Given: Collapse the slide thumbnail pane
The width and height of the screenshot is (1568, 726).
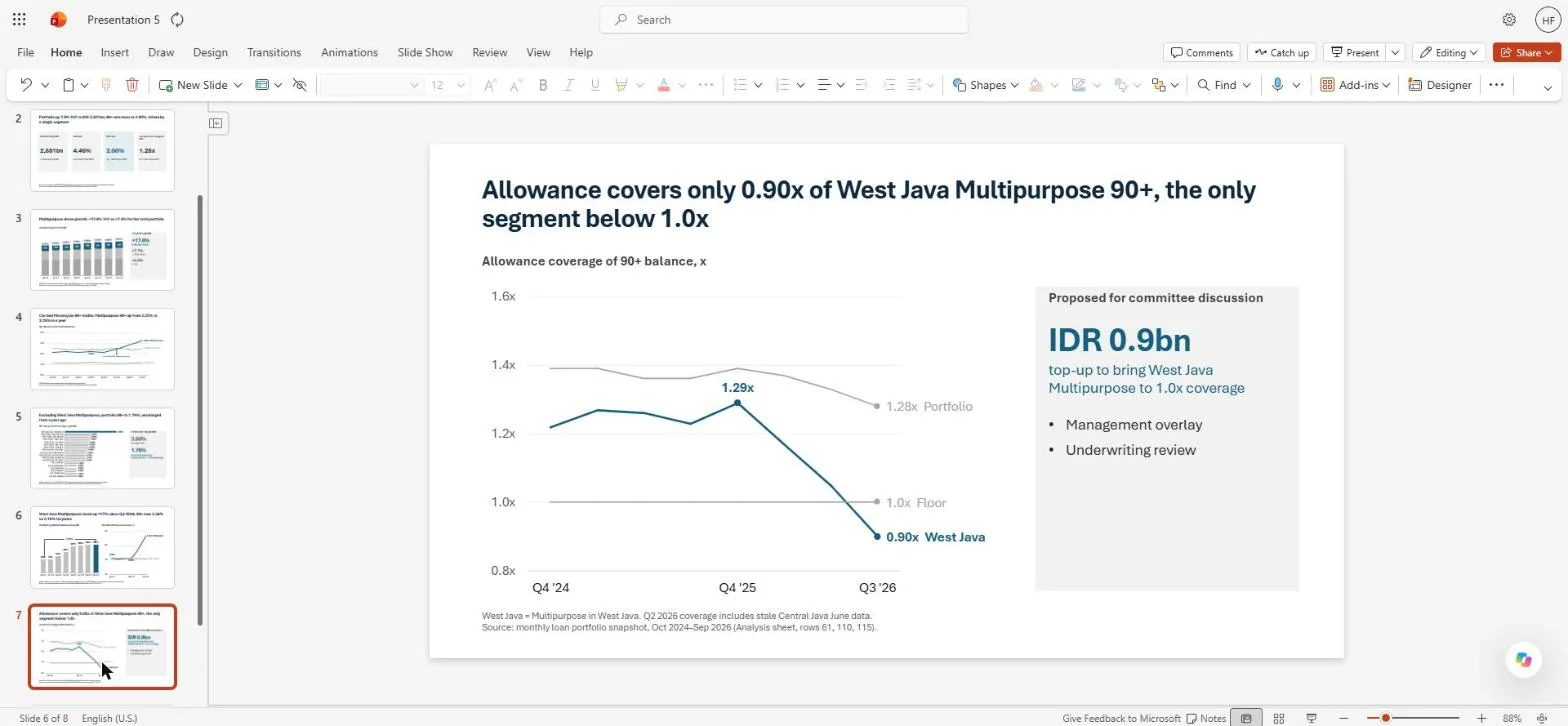Looking at the screenshot, I should click(216, 123).
